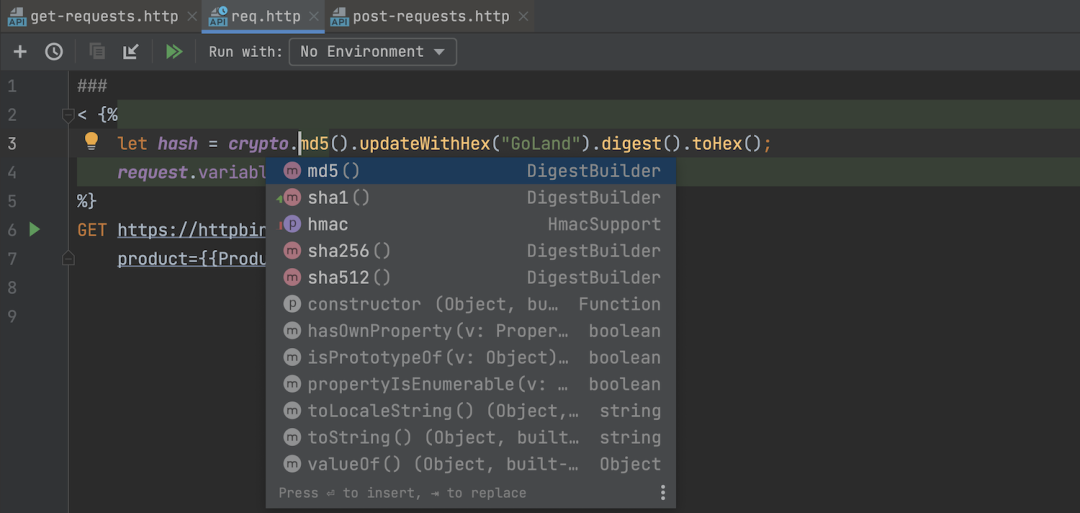Viewport: 1080px width, 513px height.
Task: Run all requests with double-arrow icon
Action: 174,52
